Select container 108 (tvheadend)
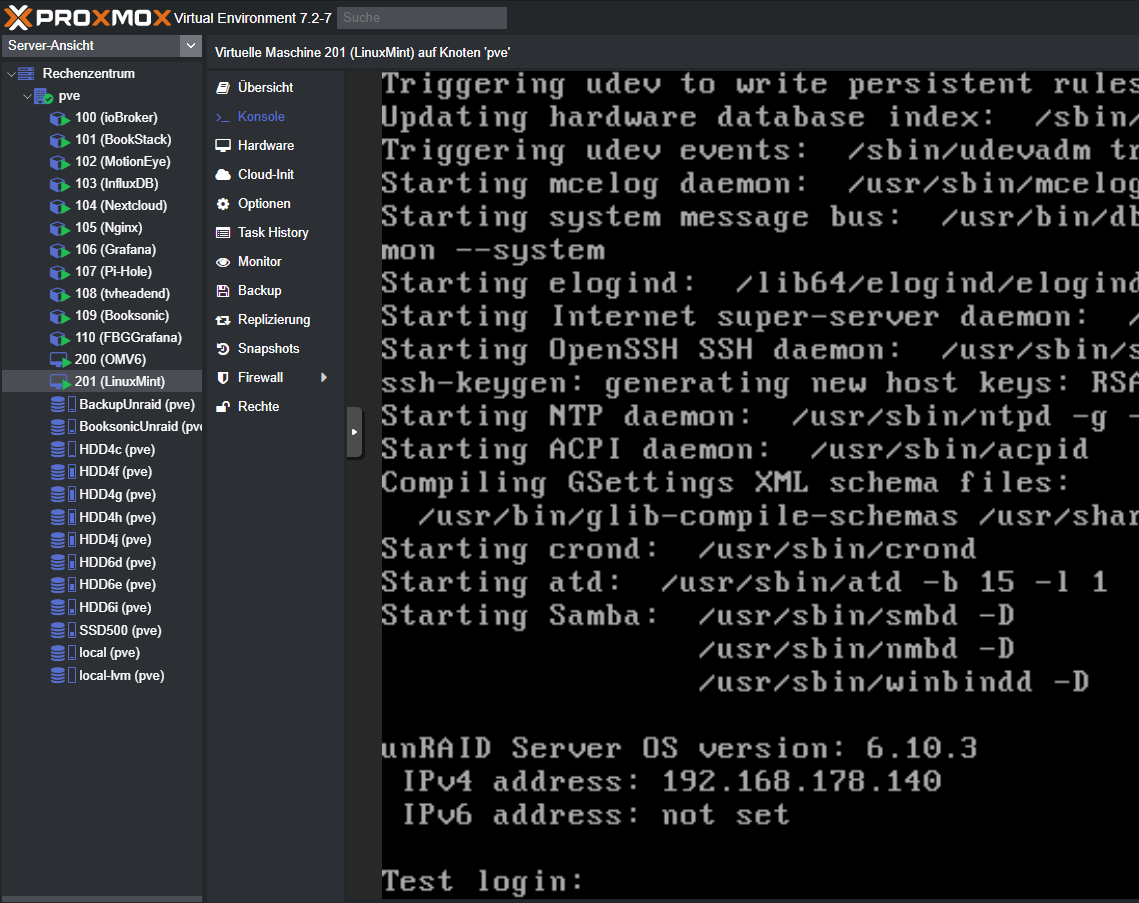Screen dimensions: 1139x903 102,294
